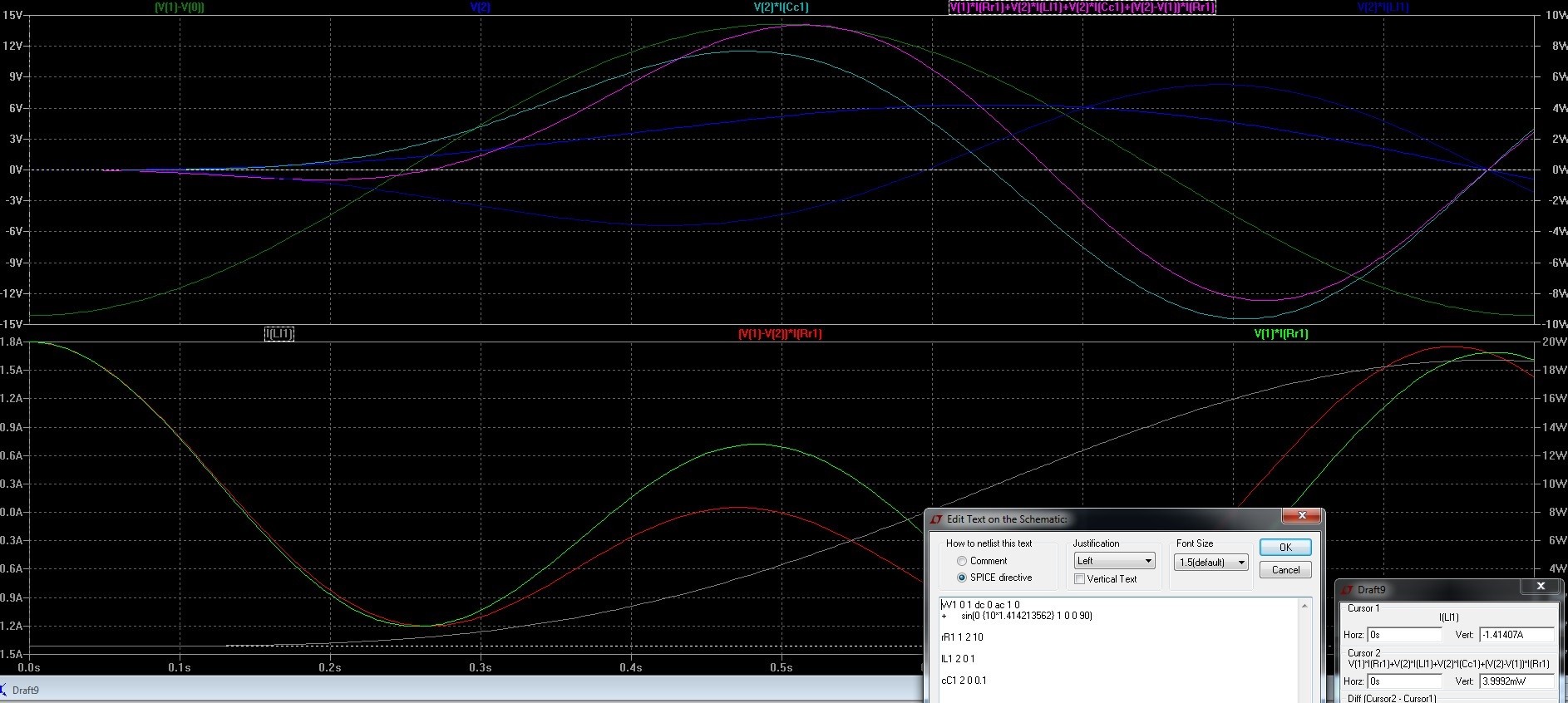Click the V[2]*I(Cc1) trace label

click(781, 7)
